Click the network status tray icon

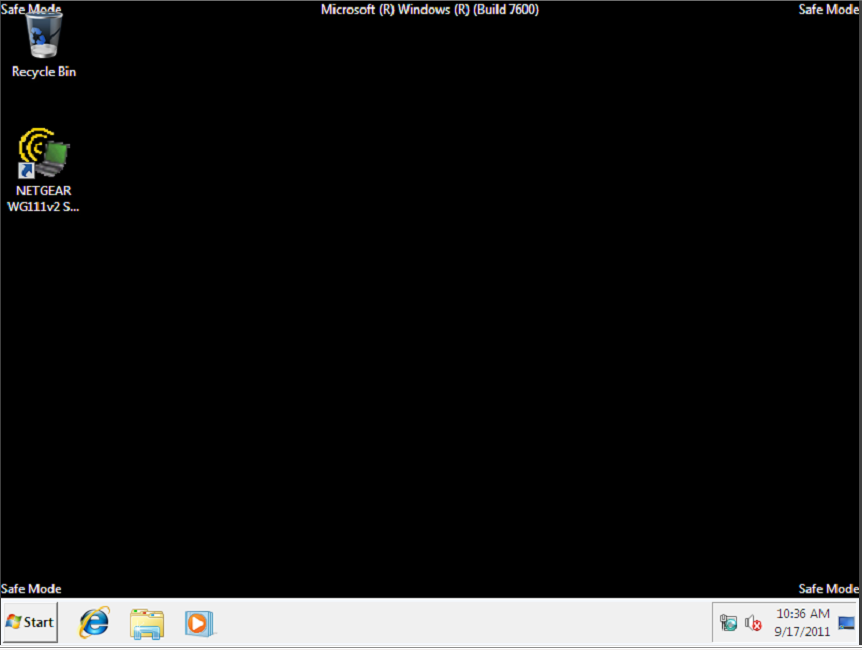pyautogui.click(x=728, y=623)
